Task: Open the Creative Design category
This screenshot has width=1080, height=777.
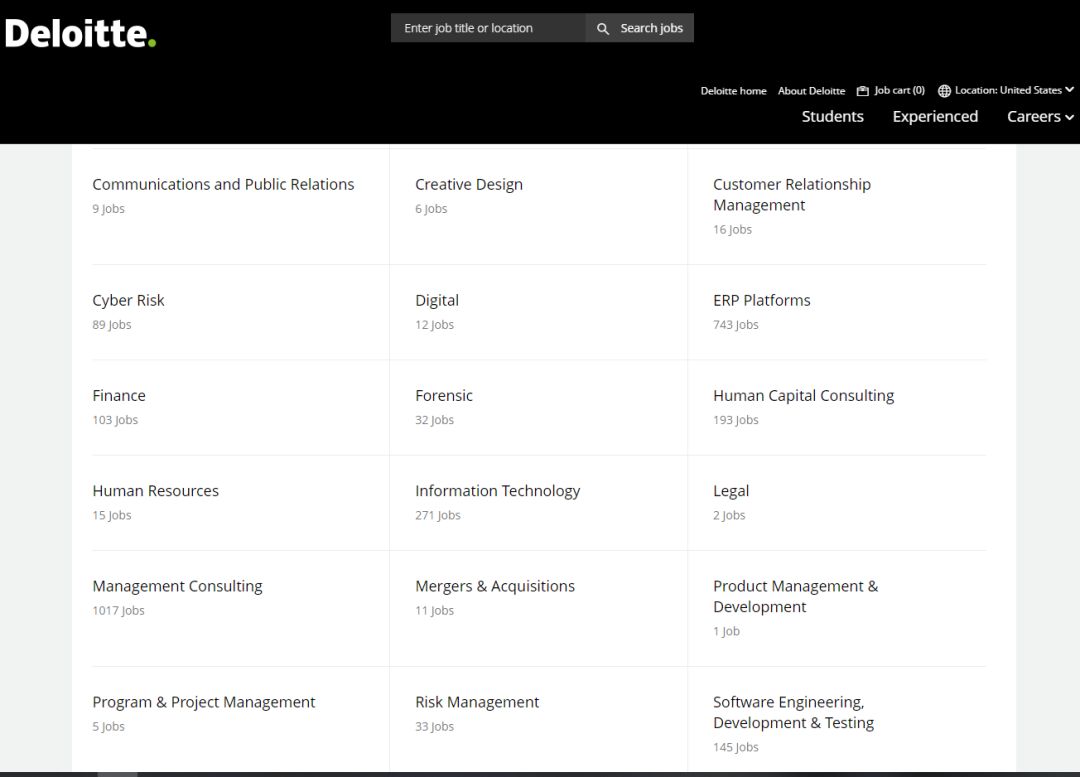Action: click(x=468, y=185)
